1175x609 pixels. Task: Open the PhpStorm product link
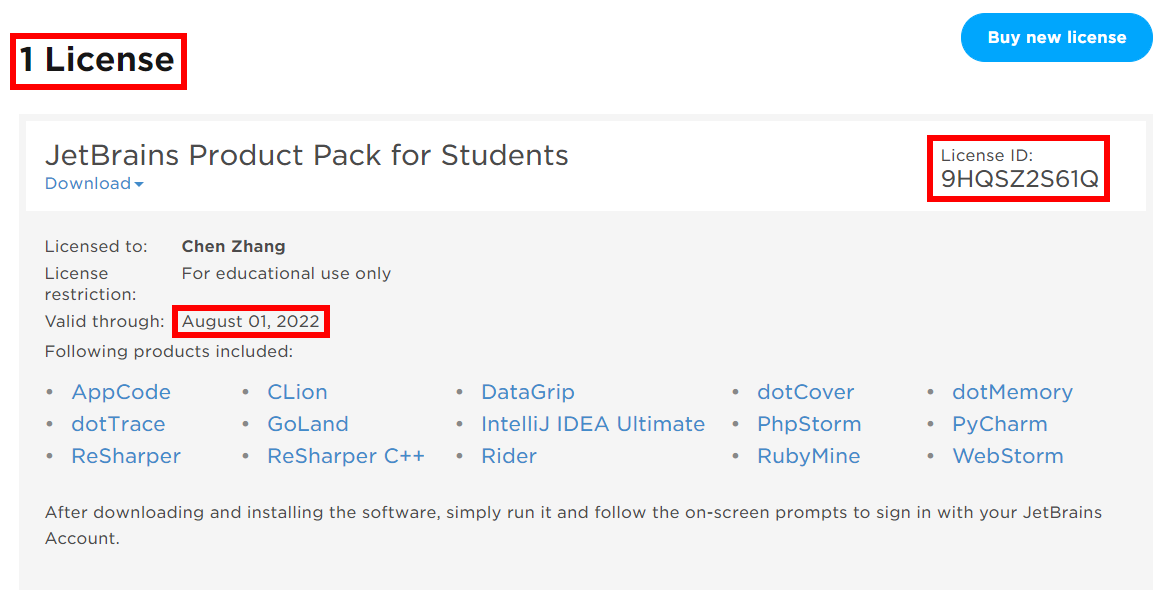coord(809,424)
